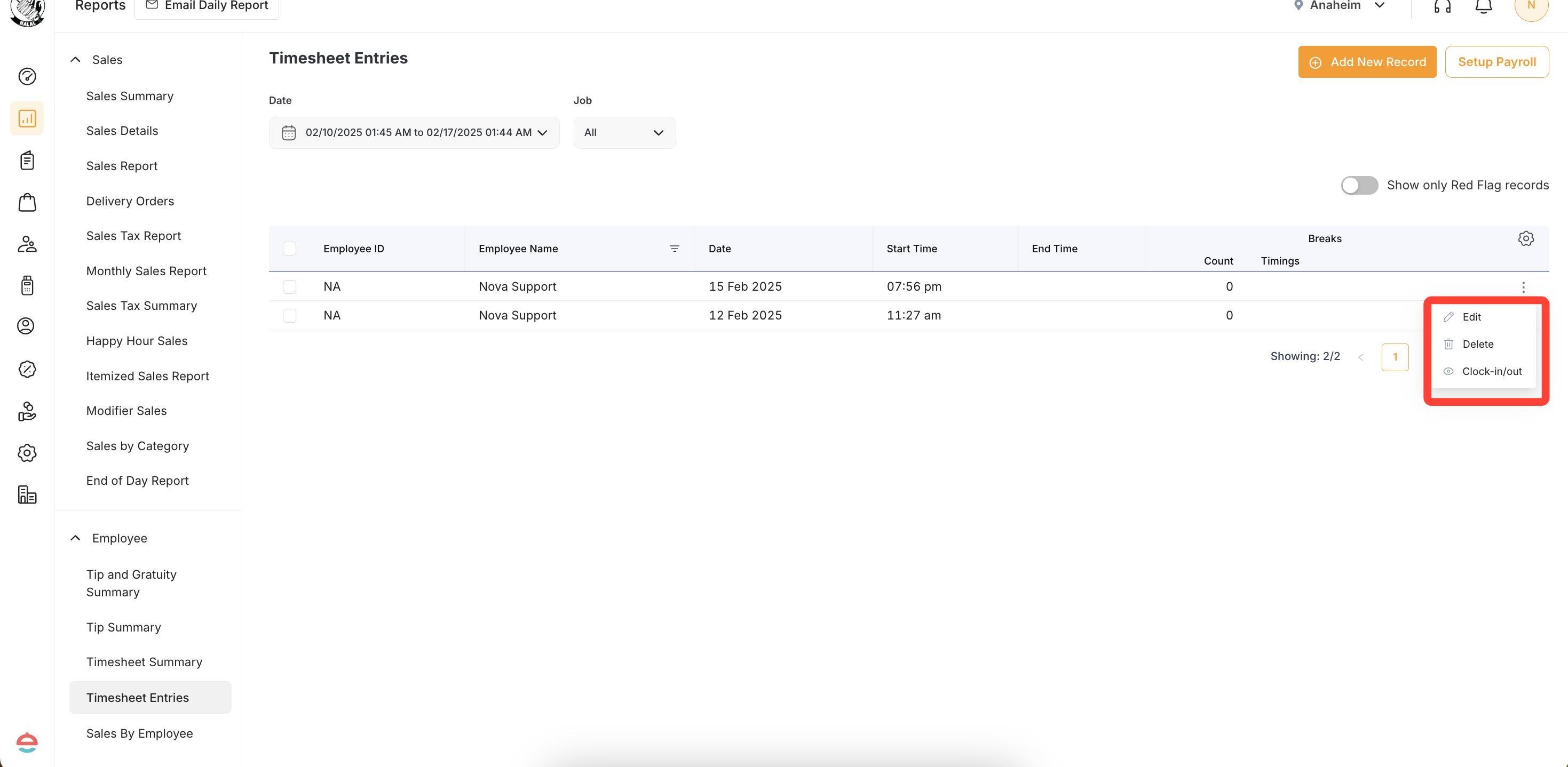Viewport: 1568px width, 767px height.
Task: Open the building icon in left sidebar
Action: click(27, 494)
